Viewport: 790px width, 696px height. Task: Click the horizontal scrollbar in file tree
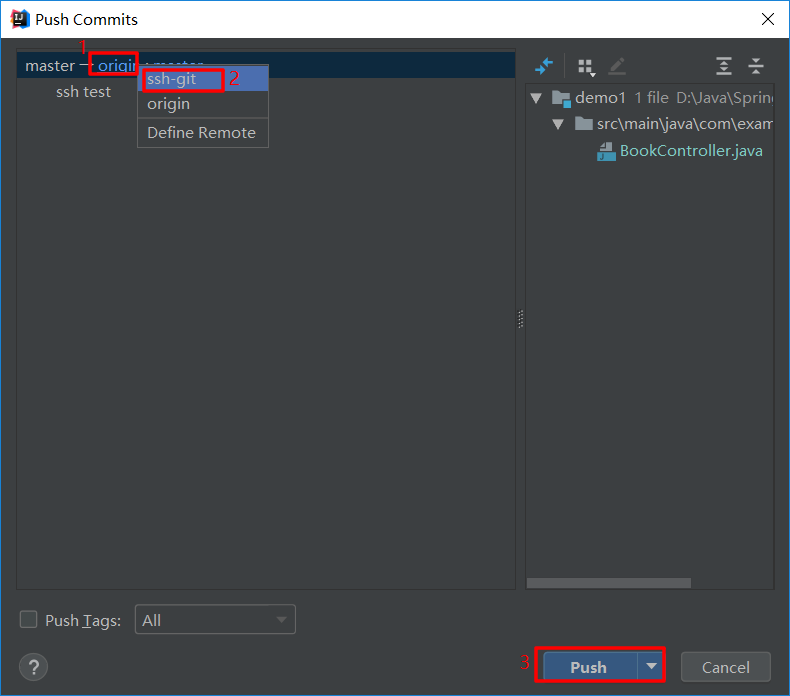click(x=609, y=583)
